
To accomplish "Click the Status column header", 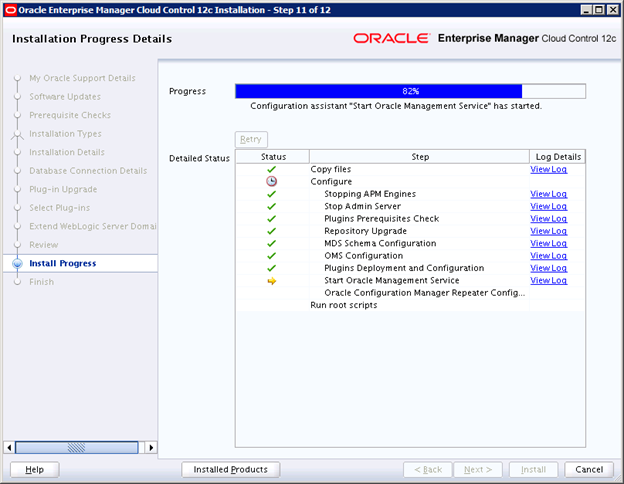I will [273, 157].
